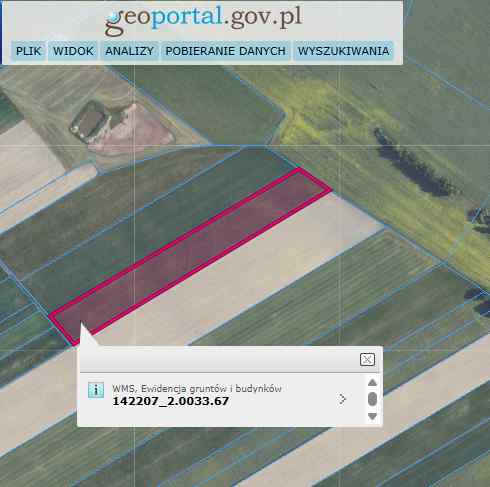The width and height of the screenshot is (490, 487).
Task: Click the popup scrollbar down arrow
Action: [372, 416]
